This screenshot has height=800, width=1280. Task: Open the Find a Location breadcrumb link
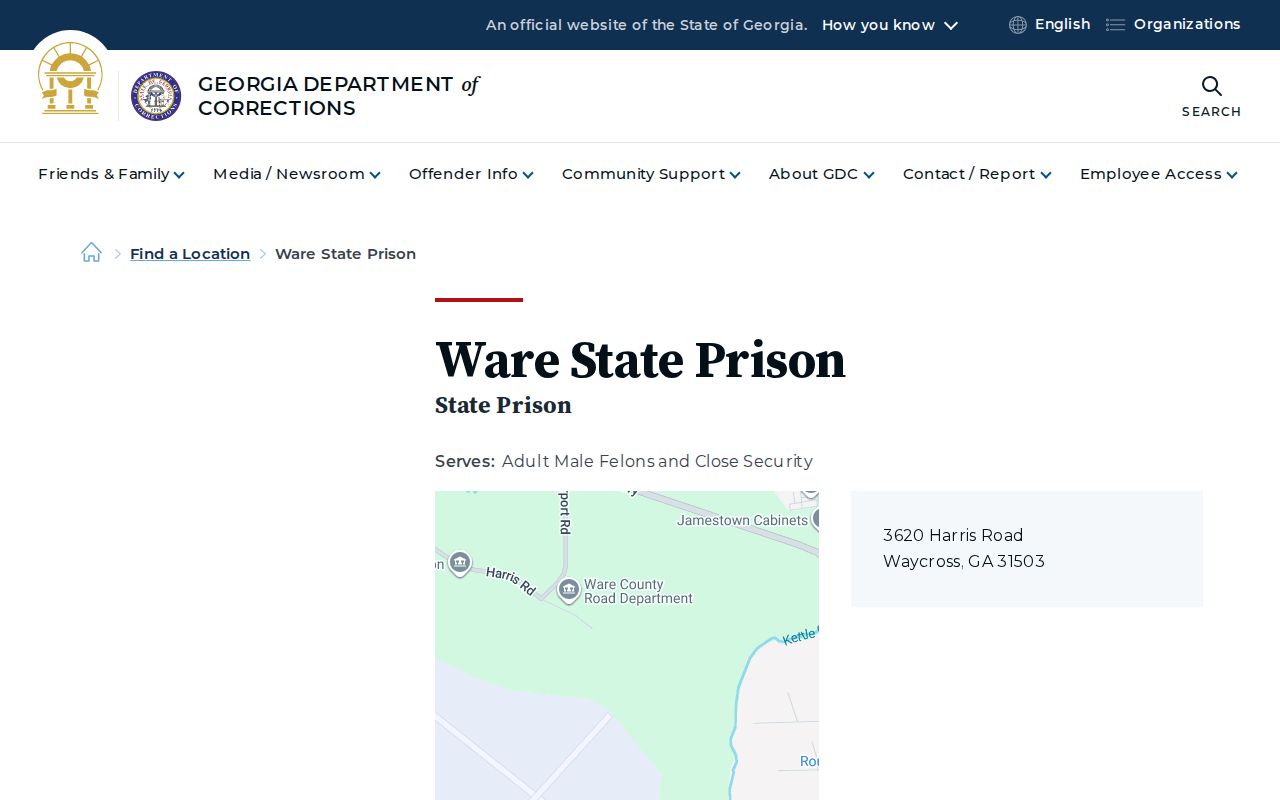190,254
